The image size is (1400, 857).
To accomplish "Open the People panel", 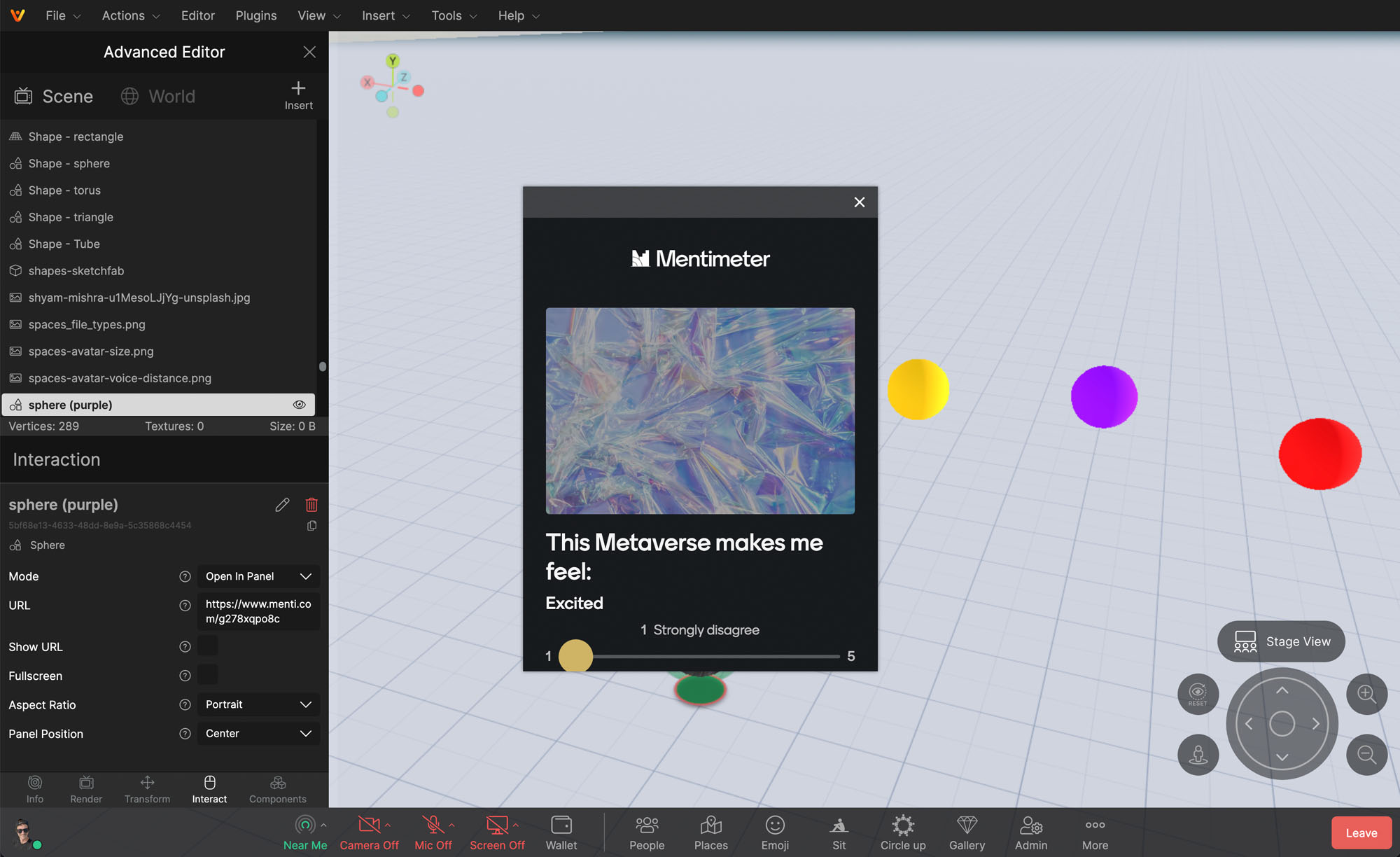I will (x=647, y=832).
